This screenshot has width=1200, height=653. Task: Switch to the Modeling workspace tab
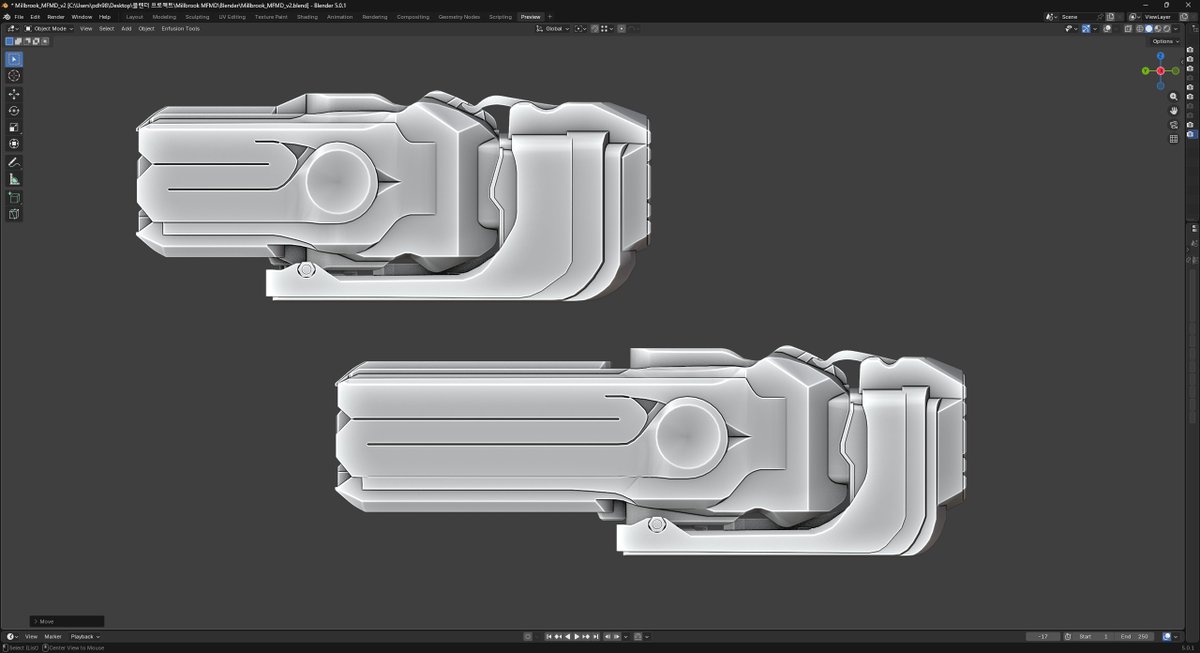point(164,17)
